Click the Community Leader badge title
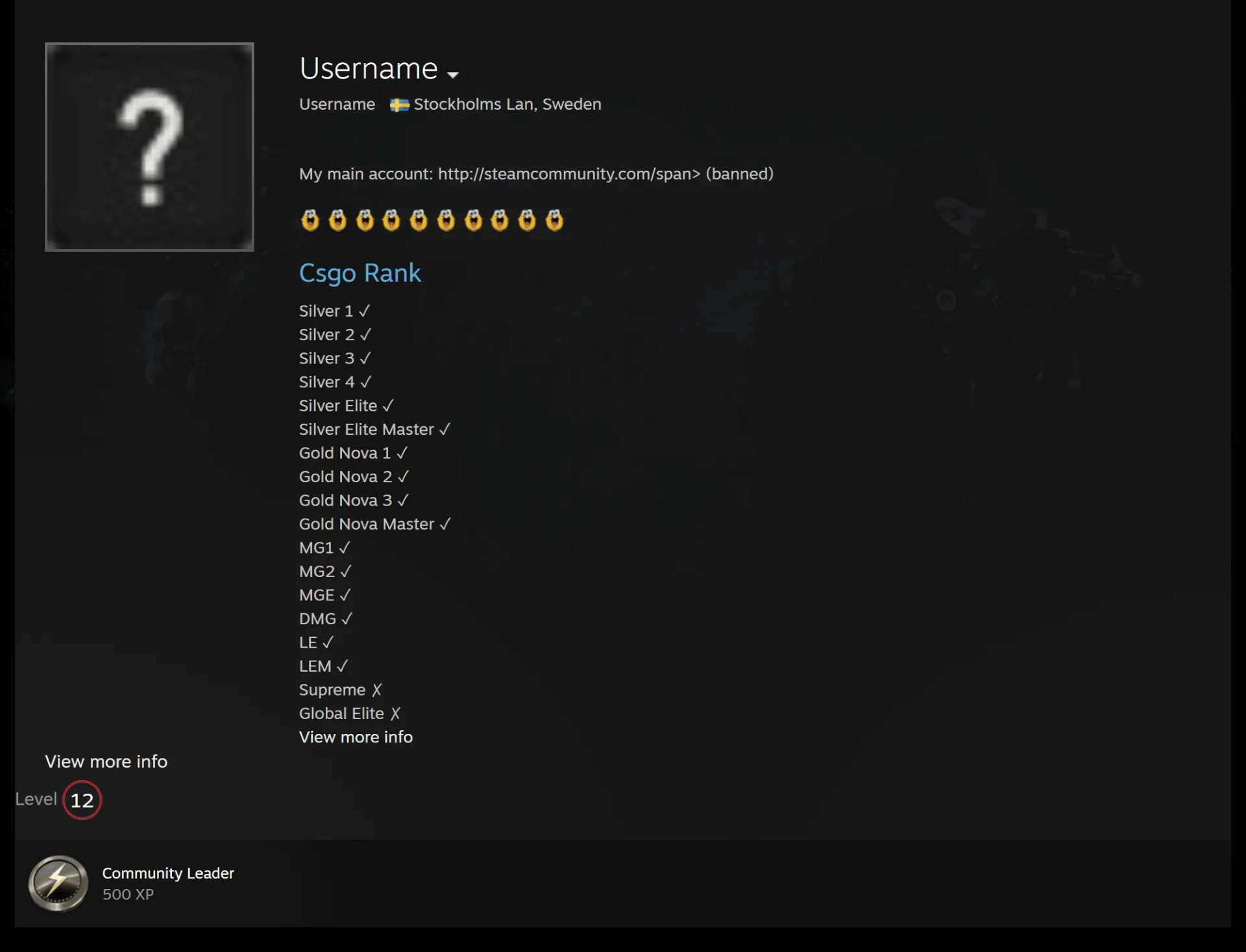The height and width of the screenshot is (952, 1246). pos(168,873)
